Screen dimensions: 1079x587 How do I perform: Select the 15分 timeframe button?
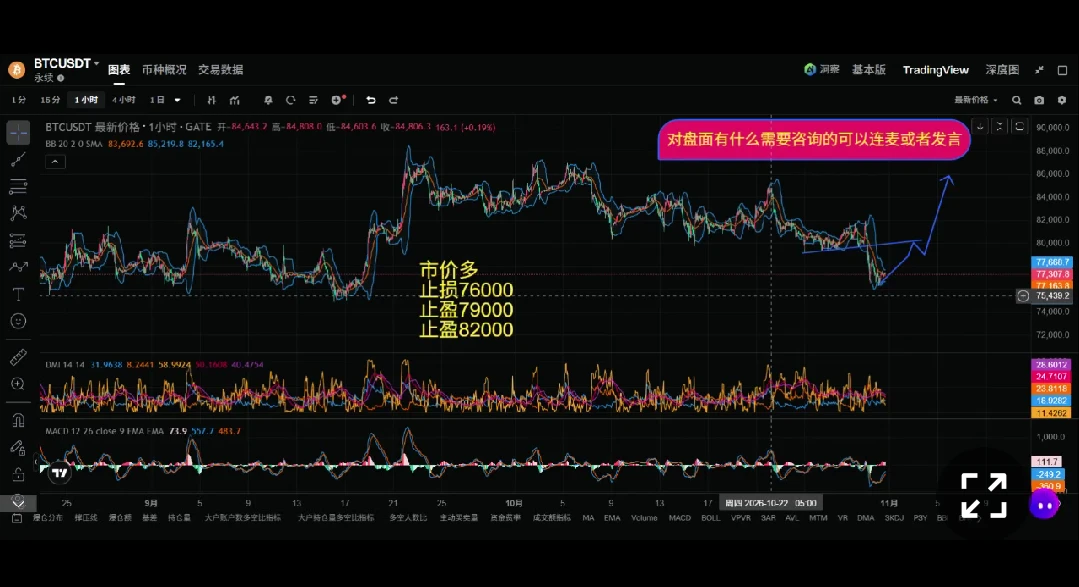pyautogui.click(x=50, y=100)
